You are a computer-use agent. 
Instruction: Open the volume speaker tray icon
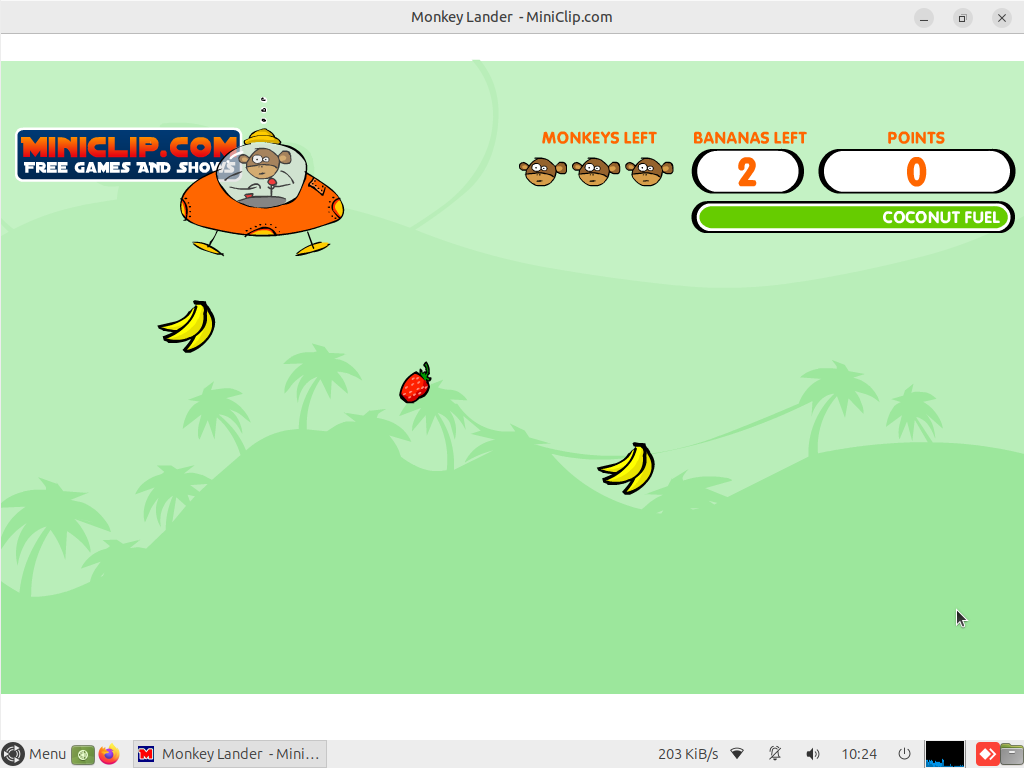tap(812, 754)
